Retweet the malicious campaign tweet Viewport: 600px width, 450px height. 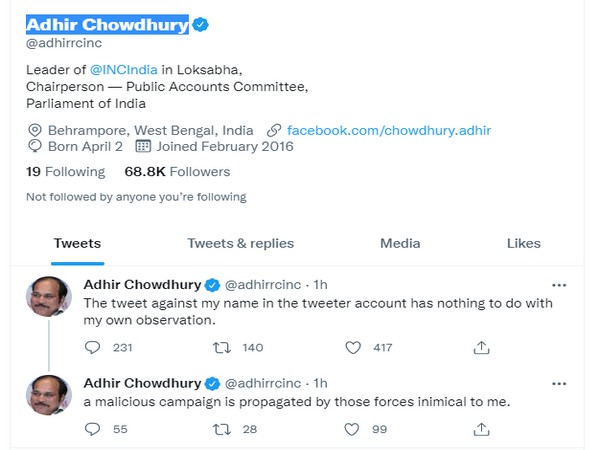coord(225,428)
